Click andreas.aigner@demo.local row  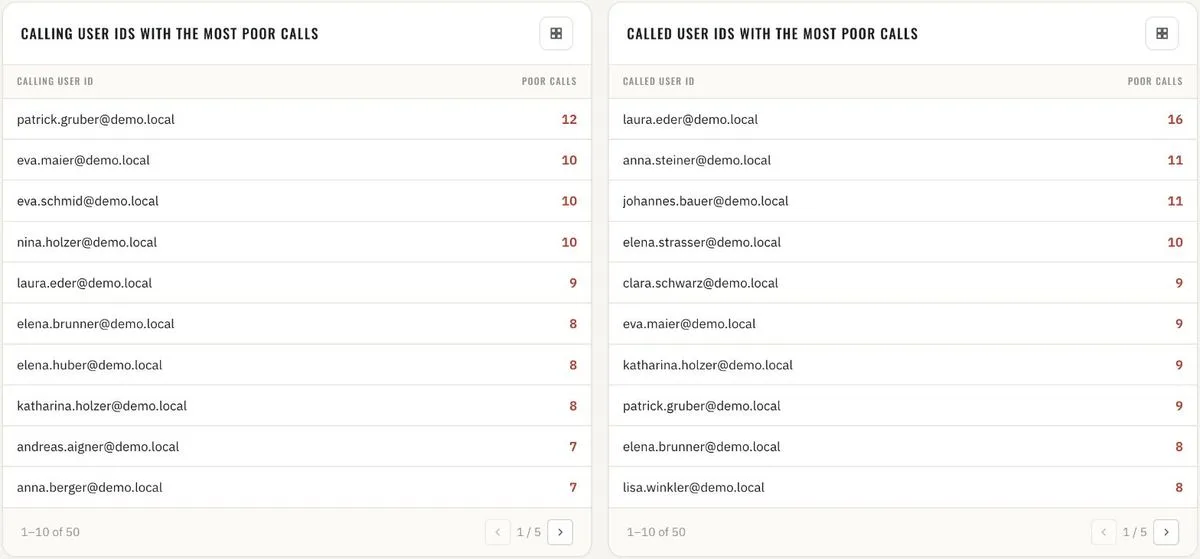[297, 447]
